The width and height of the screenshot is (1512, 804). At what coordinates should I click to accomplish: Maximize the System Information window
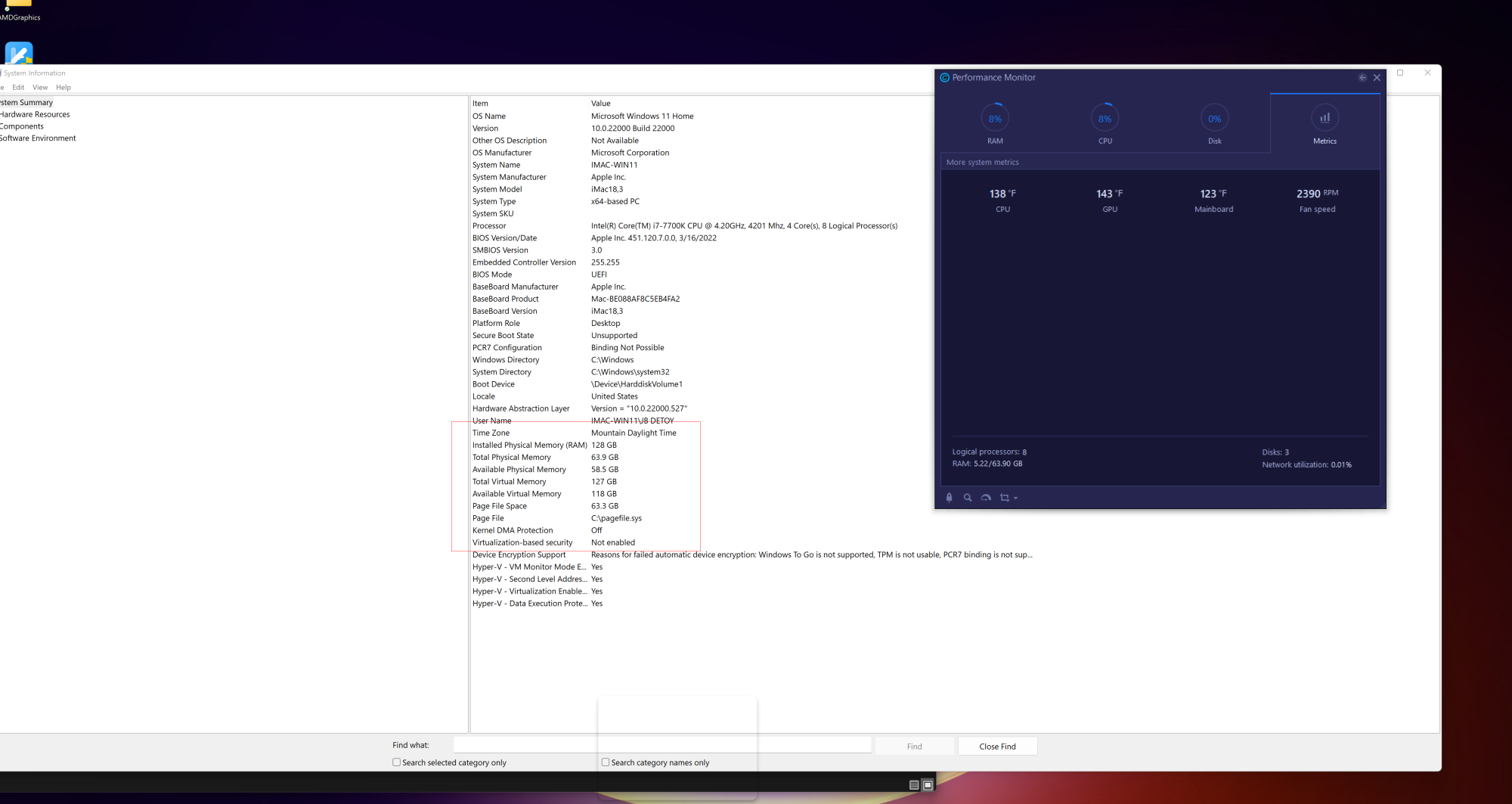pos(1400,73)
